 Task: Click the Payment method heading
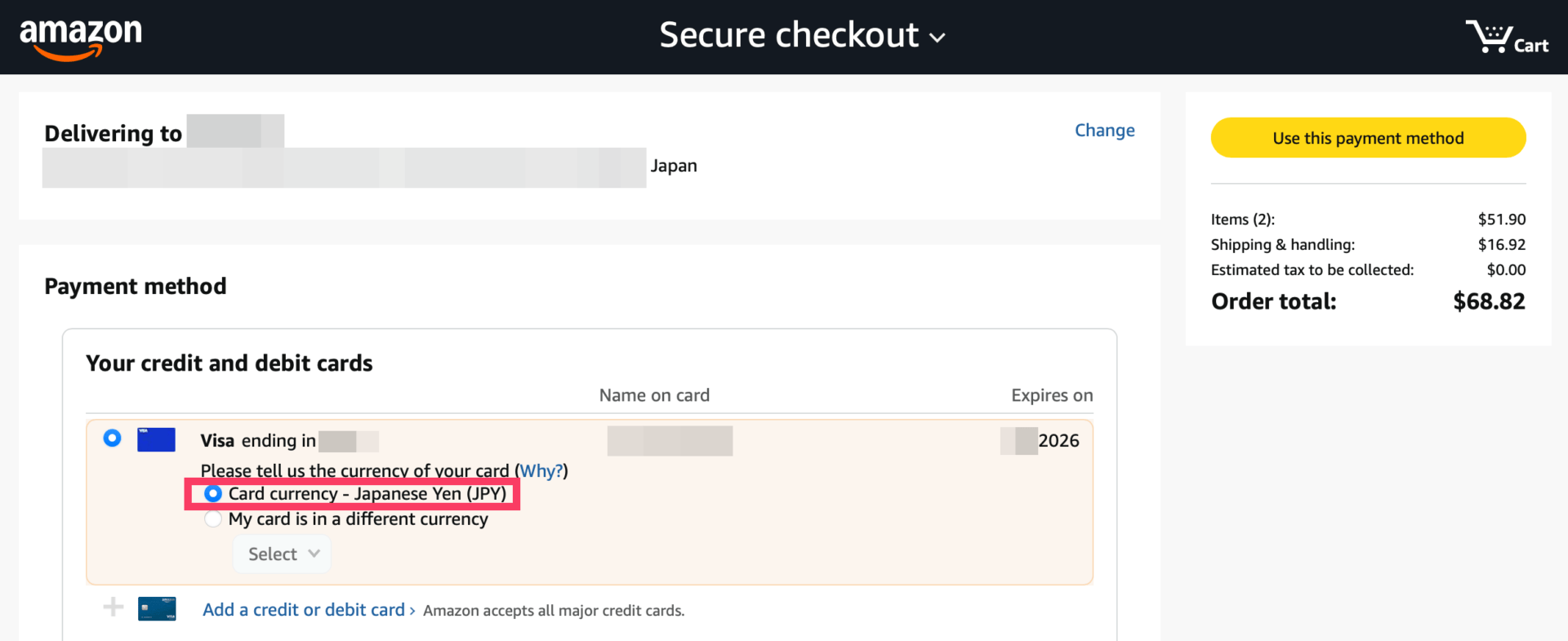pos(136,287)
